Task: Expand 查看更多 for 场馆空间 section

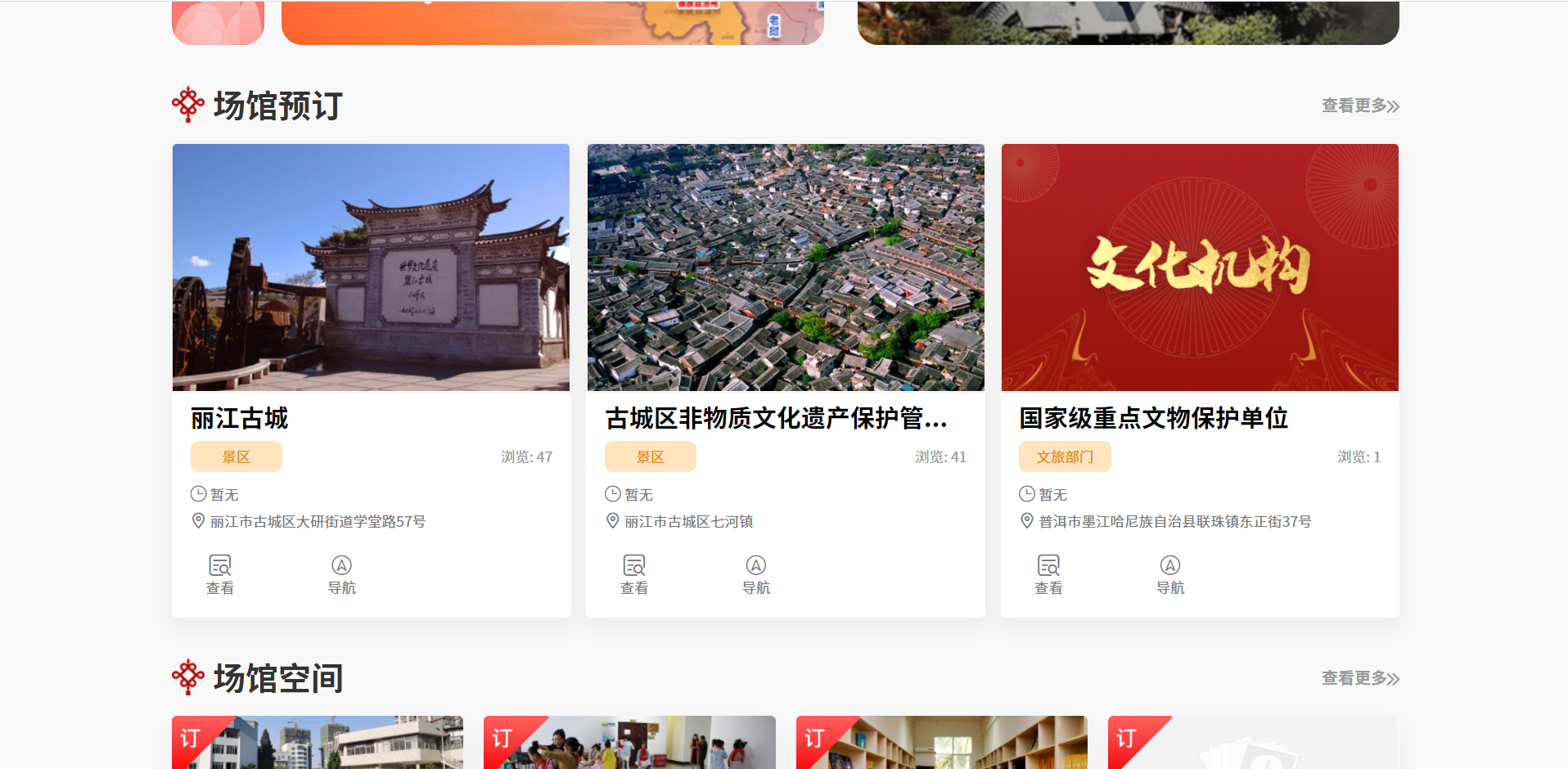Action: [x=1359, y=678]
